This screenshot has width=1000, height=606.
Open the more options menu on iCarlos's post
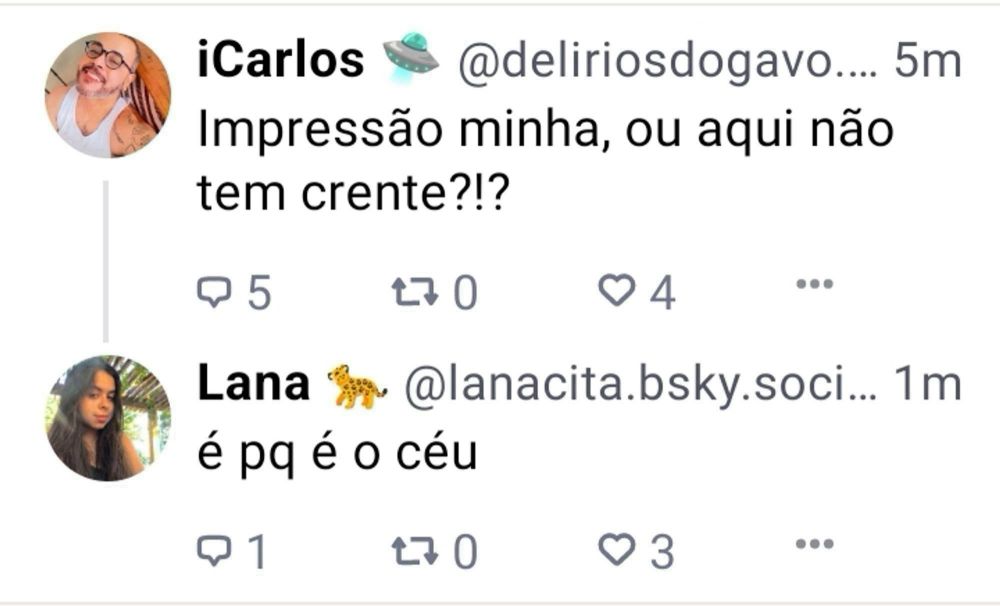tap(814, 284)
